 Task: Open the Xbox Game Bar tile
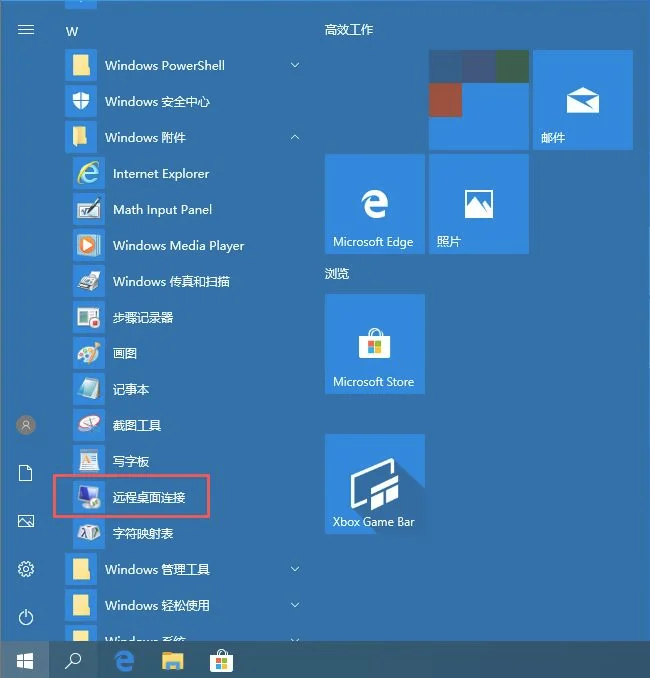point(375,484)
